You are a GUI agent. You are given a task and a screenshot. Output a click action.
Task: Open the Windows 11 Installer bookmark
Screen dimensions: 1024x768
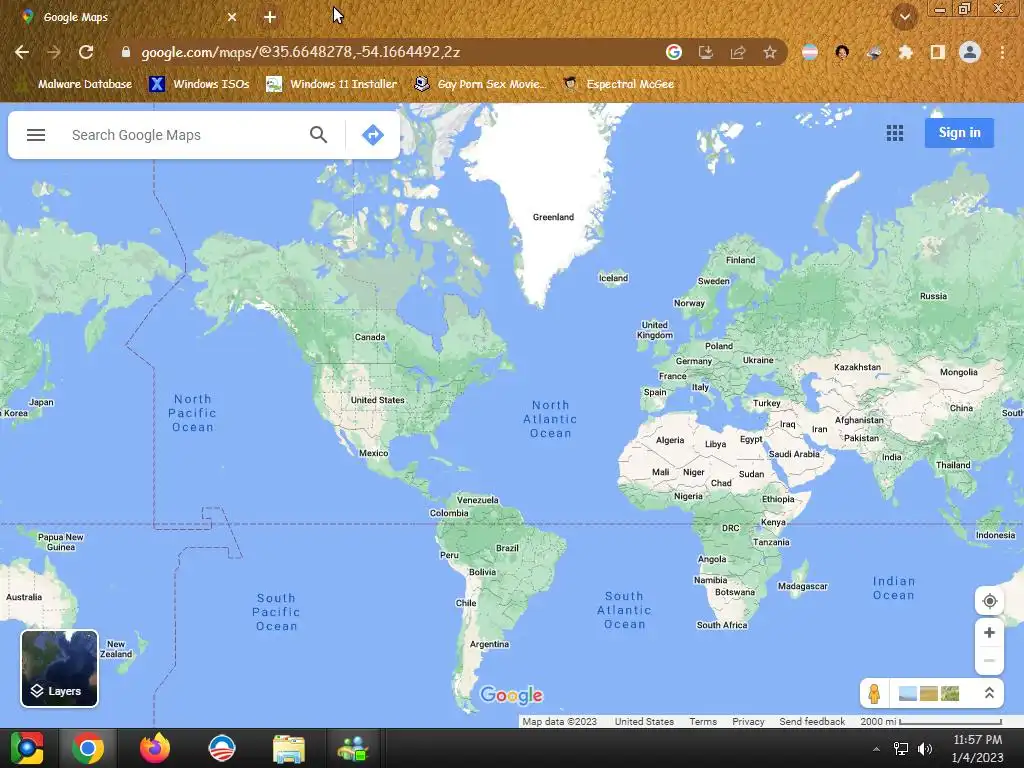point(332,84)
